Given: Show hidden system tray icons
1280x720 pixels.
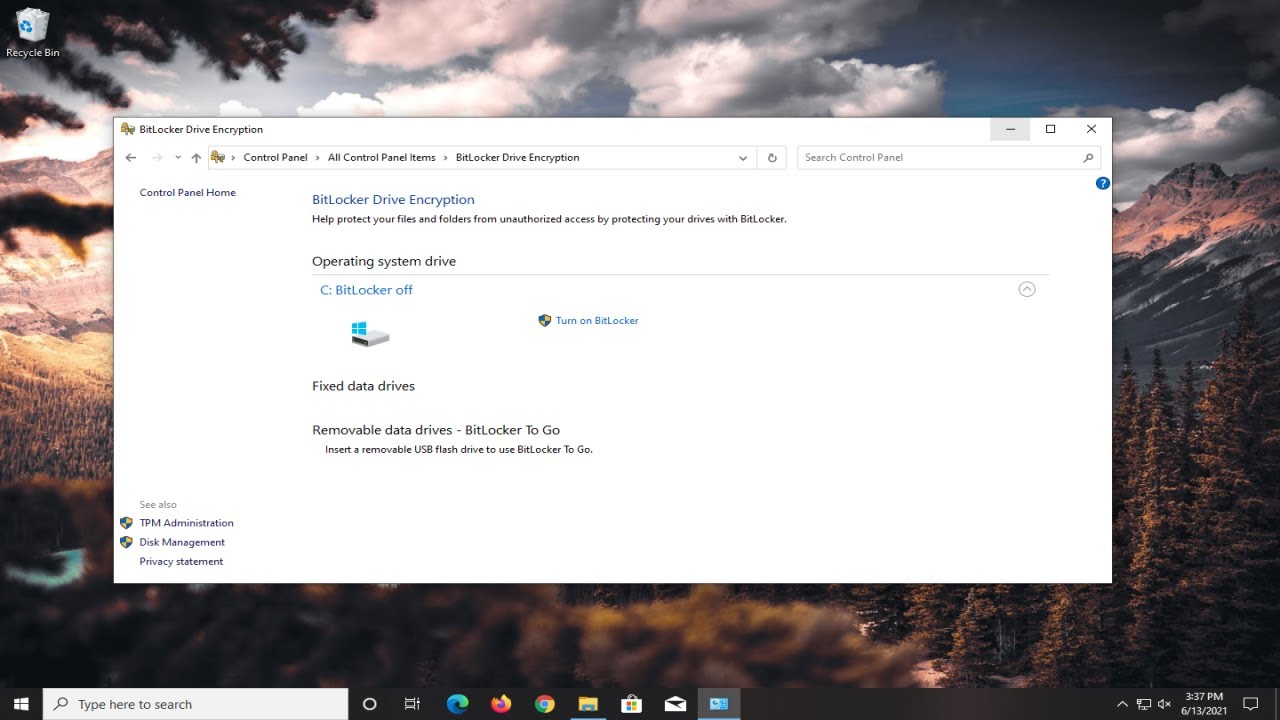Looking at the screenshot, I should tap(1122, 704).
